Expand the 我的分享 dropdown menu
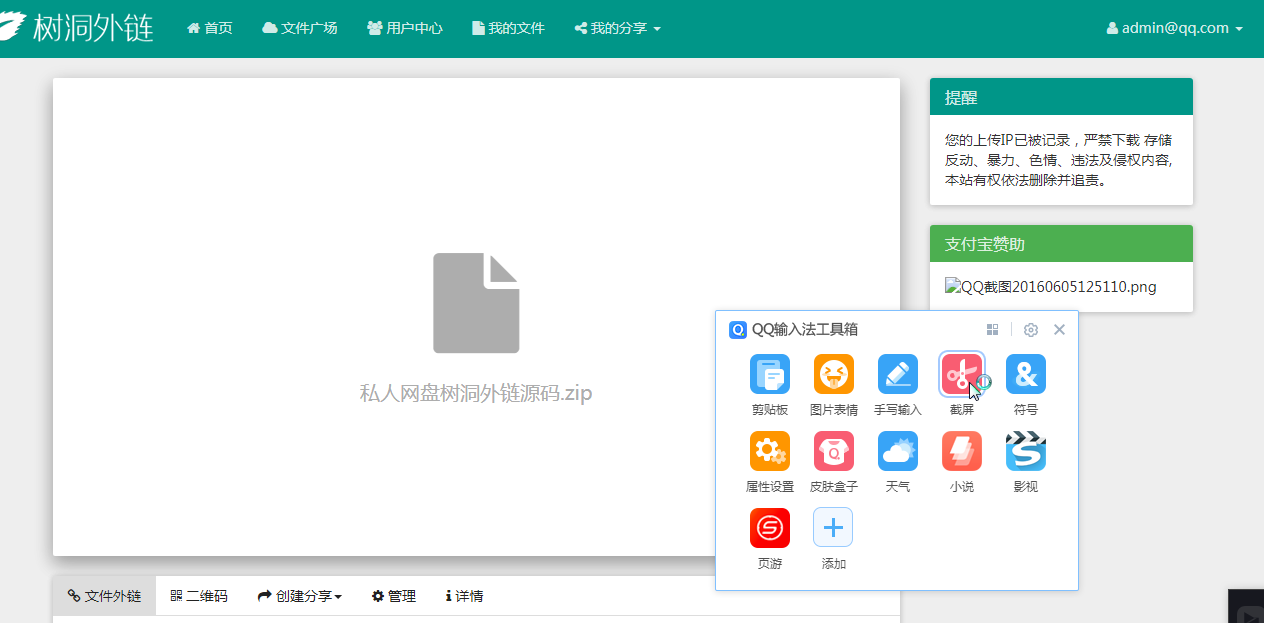 coord(617,28)
